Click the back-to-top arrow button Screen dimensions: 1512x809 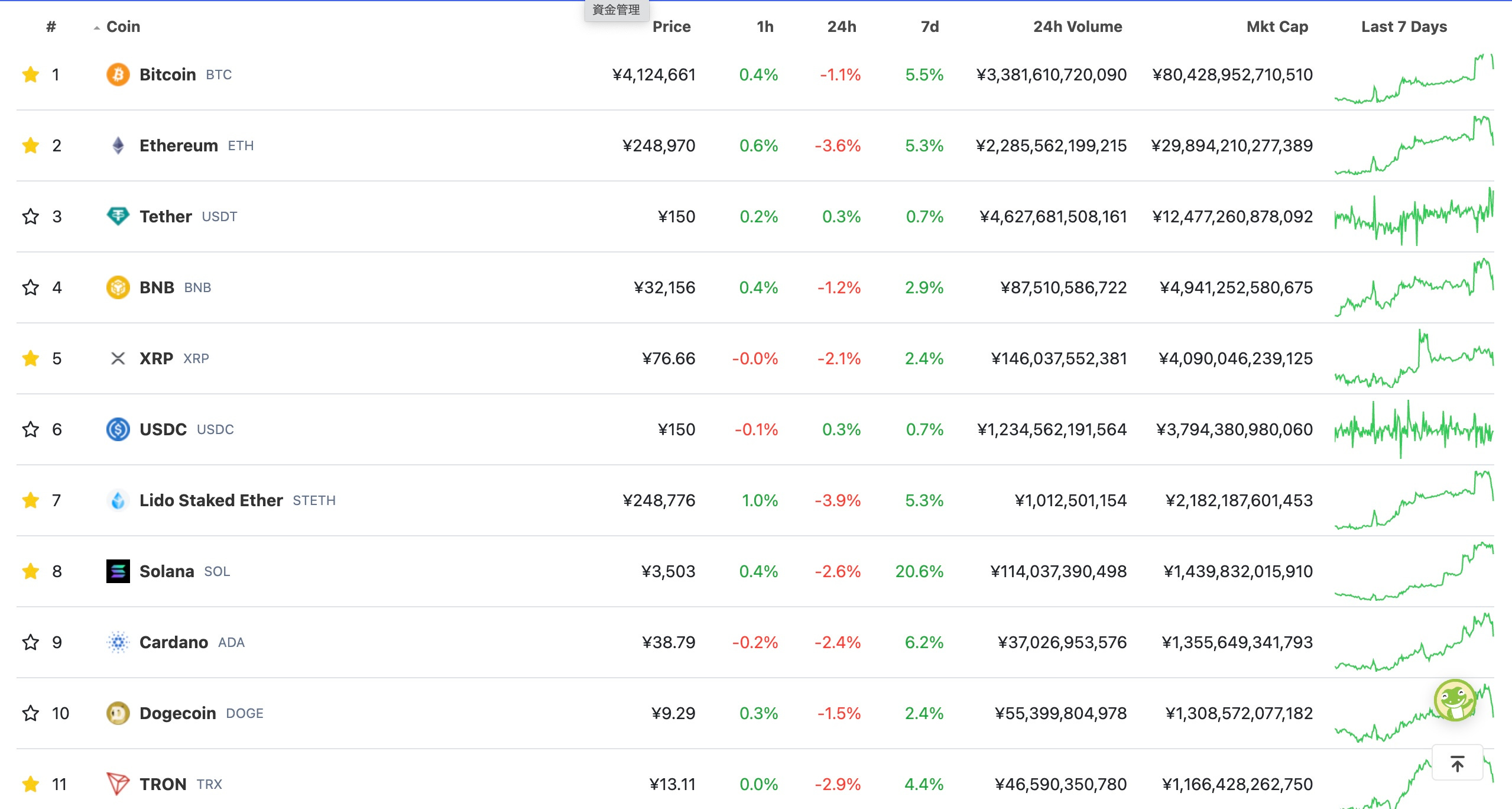1458,763
